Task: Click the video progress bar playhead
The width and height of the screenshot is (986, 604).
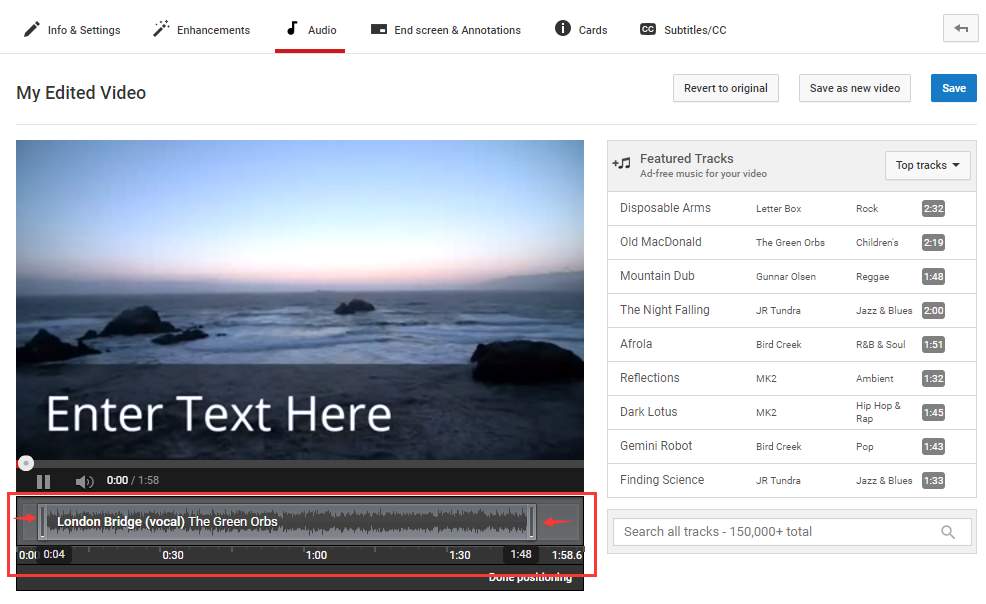Action: (26, 463)
